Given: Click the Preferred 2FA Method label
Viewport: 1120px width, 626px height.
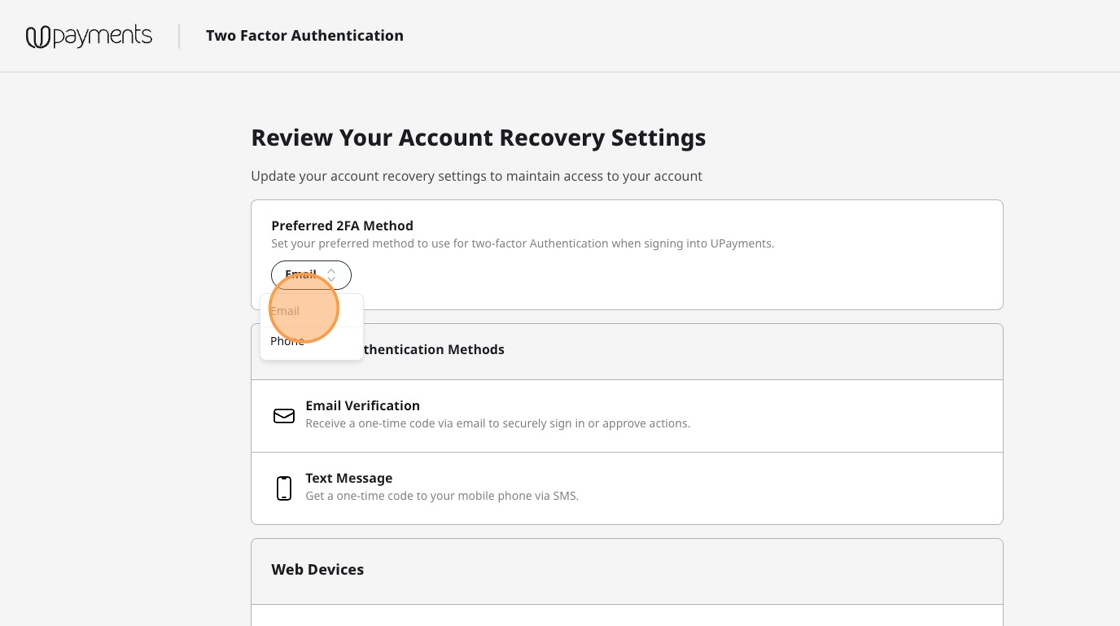Looking at the screenshot, I should click(342, 226).
